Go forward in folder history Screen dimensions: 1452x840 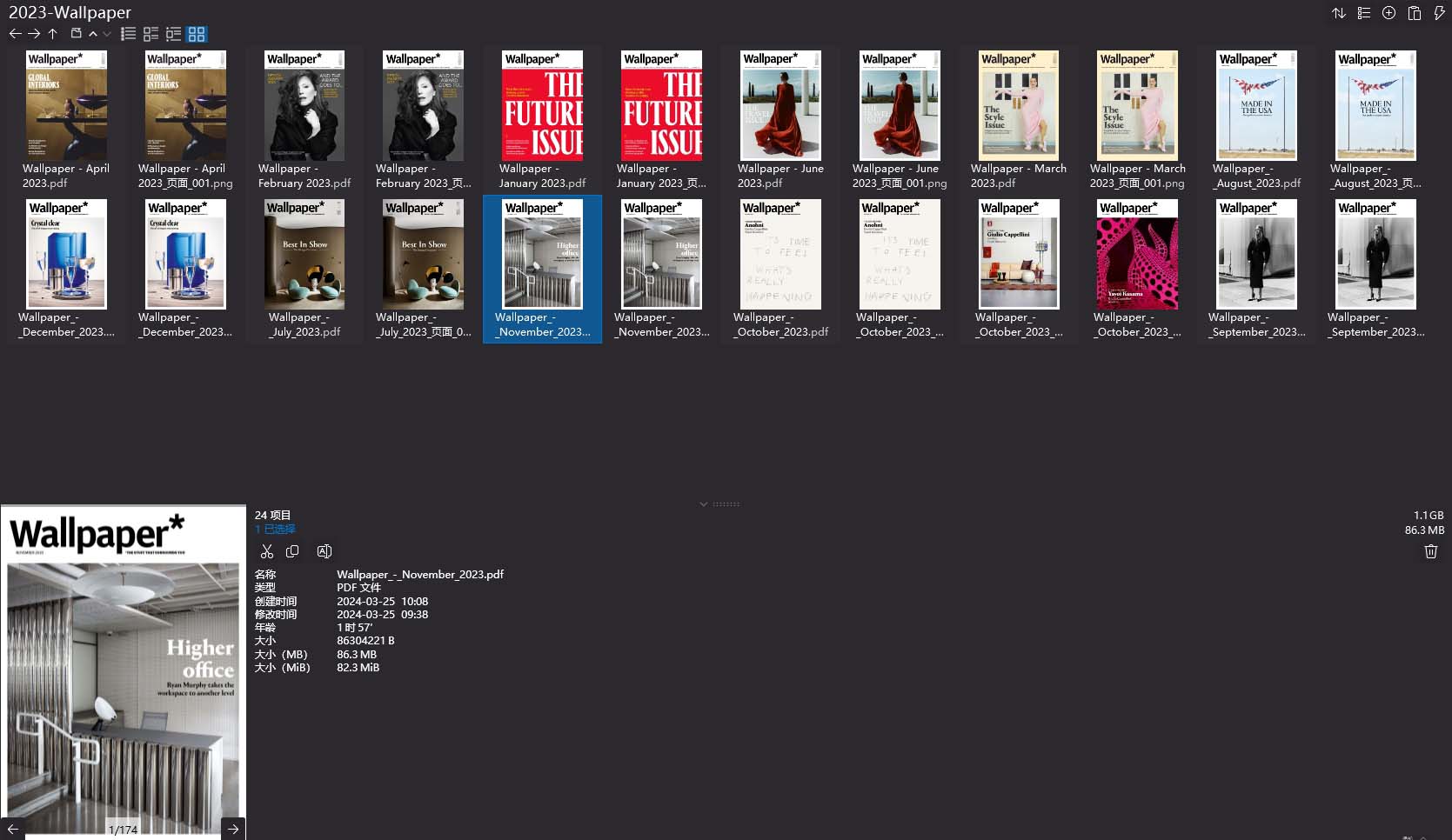pyautogui.click(x=34, y=34)
